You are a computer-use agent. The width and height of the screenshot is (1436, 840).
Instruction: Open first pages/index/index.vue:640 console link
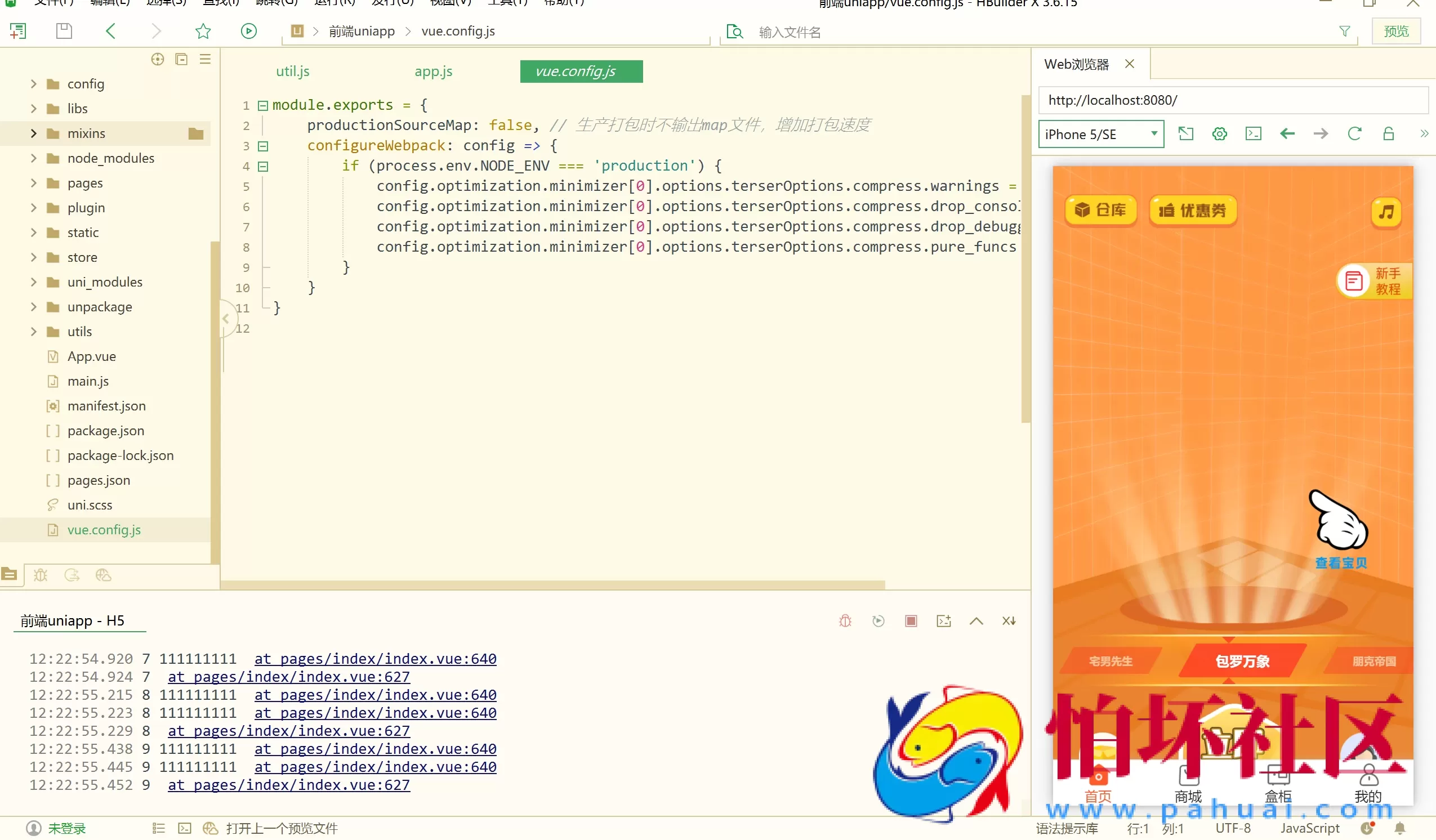click(375, 659)
